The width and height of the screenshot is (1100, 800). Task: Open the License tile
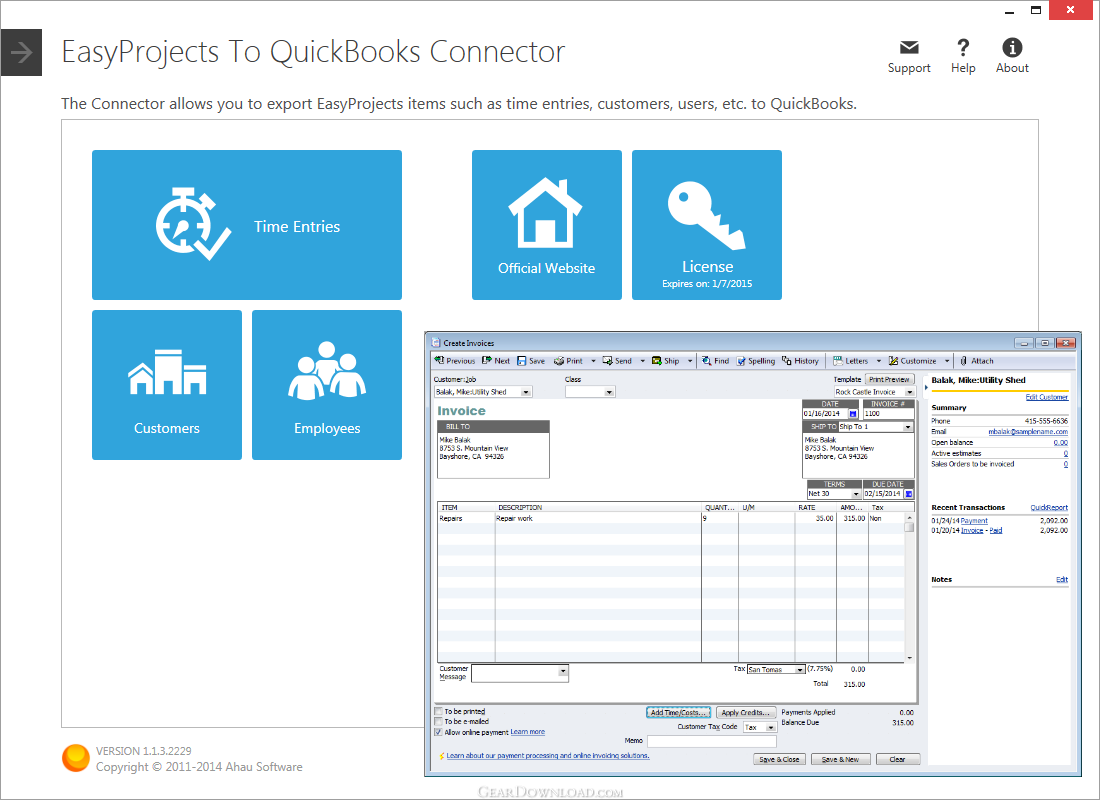point(706,225)
